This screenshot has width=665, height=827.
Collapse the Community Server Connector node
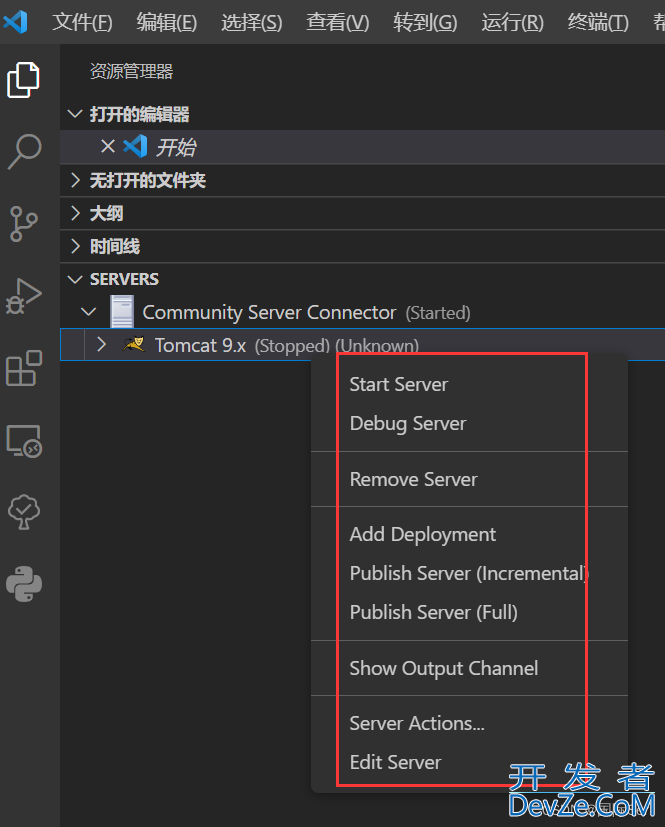[x=89, y=312]
